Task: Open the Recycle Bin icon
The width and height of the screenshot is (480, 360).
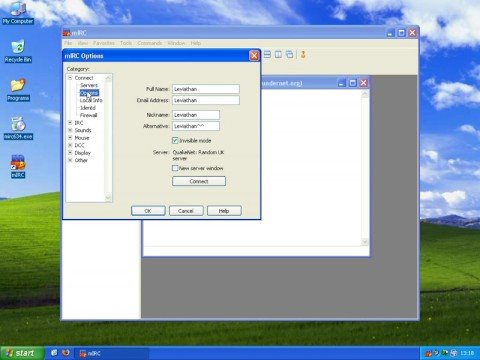Action: coord(18,51)
